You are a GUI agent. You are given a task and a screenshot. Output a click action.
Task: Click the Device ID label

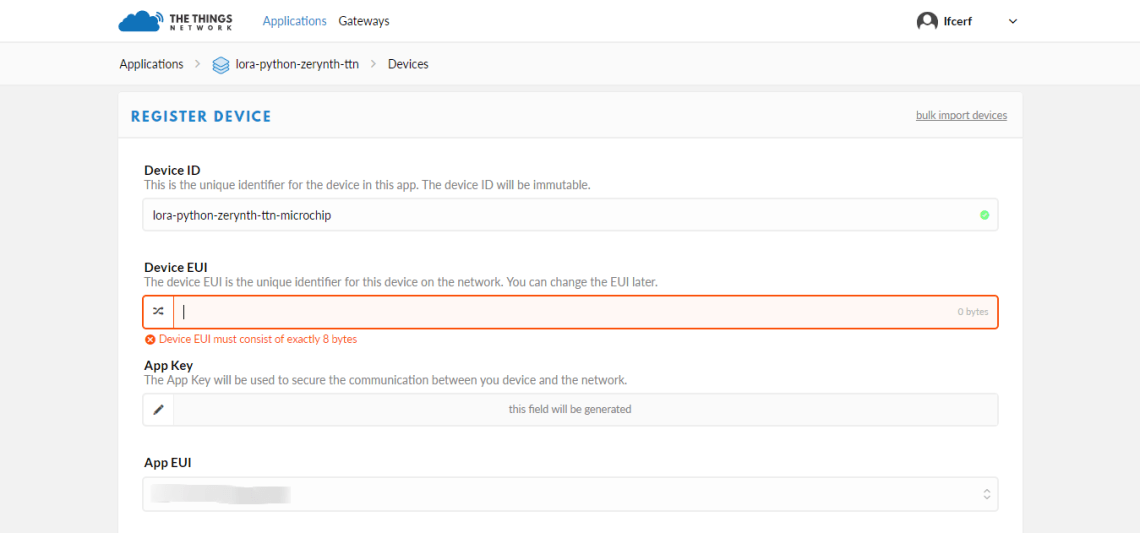click(172, 170)
